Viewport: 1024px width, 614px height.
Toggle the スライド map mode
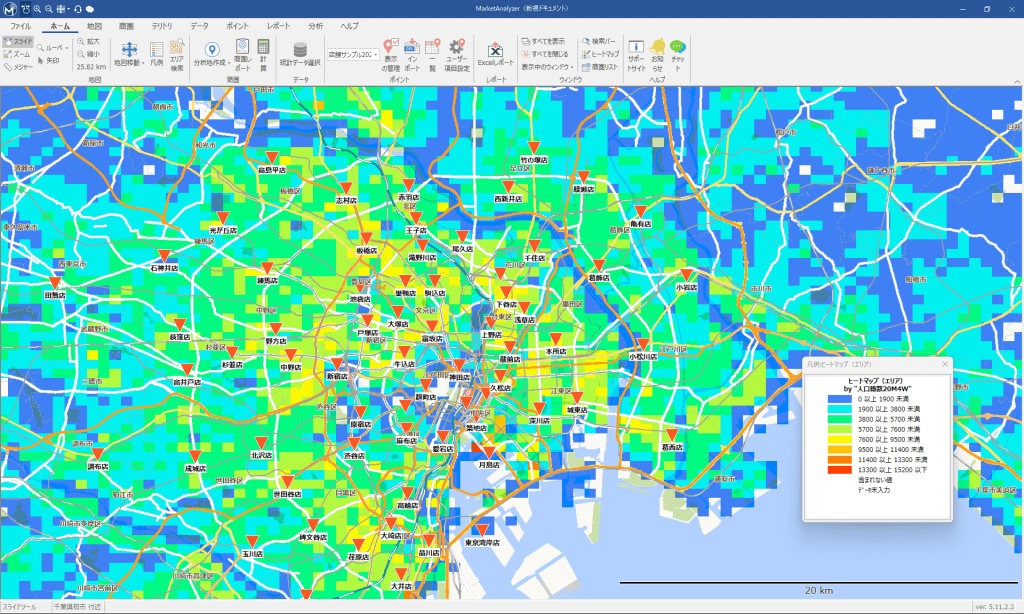(18, 41)
